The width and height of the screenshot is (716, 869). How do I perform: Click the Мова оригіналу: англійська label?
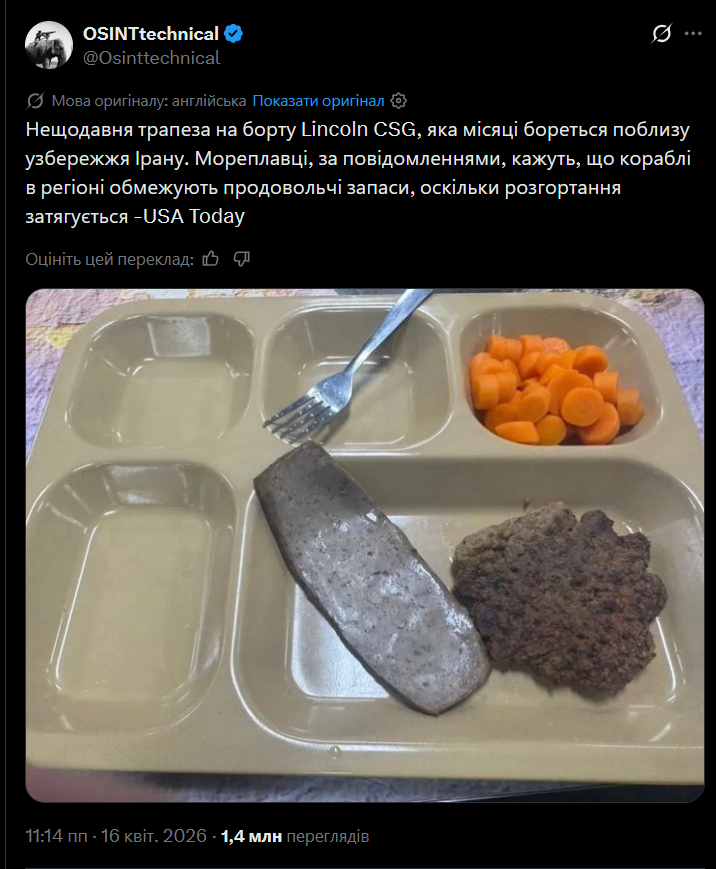click(x=149, y=101)
